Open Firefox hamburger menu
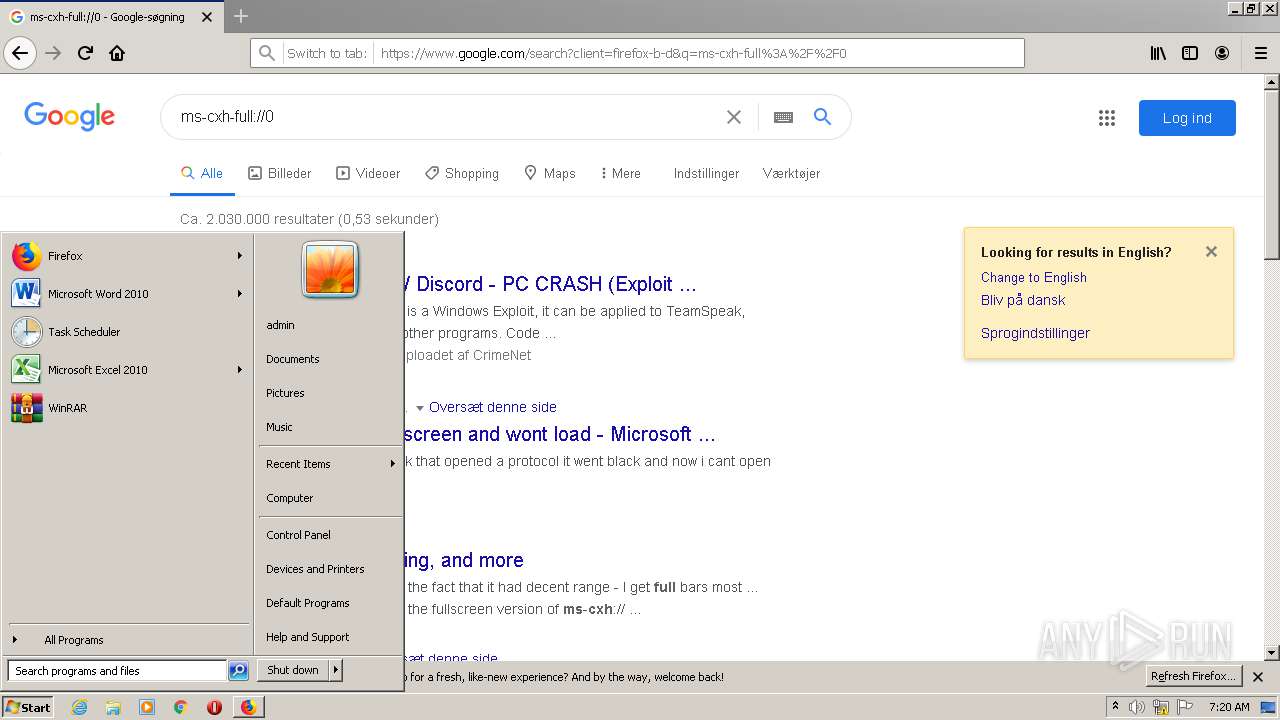Screen dimensions: 1280x720 [x=1260, y=53]
